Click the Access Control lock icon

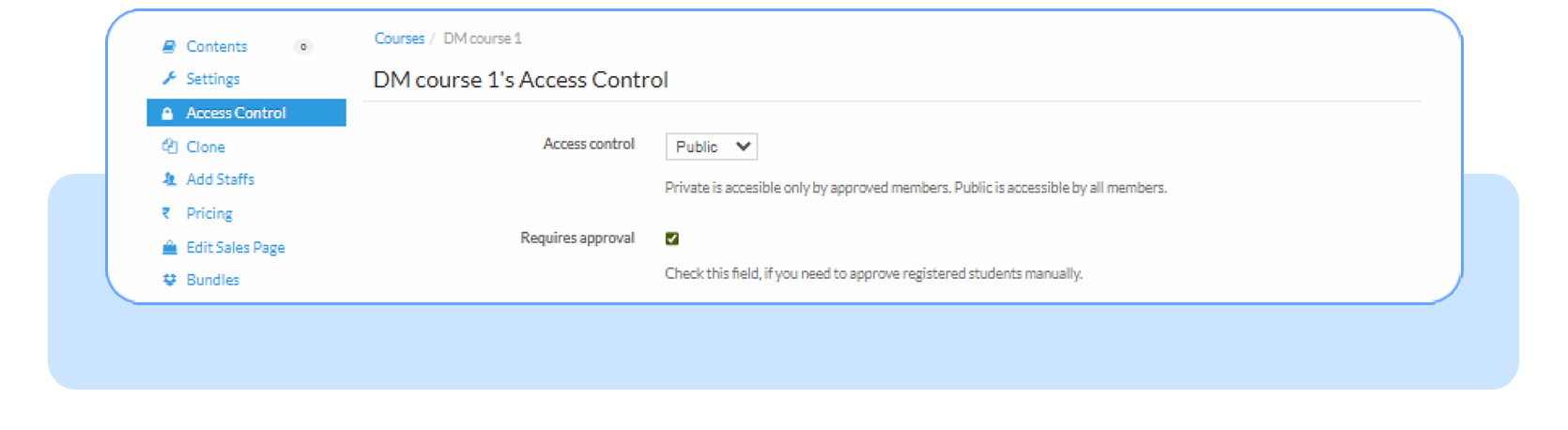167,114
